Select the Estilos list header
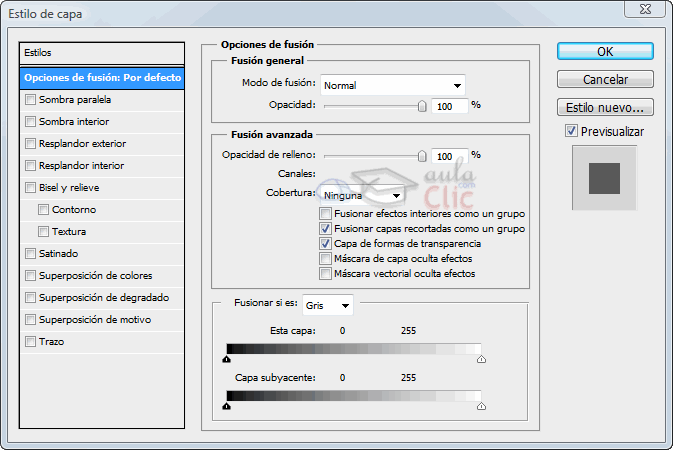This screenshot has height=450, width=673. [x=102, y=52]
